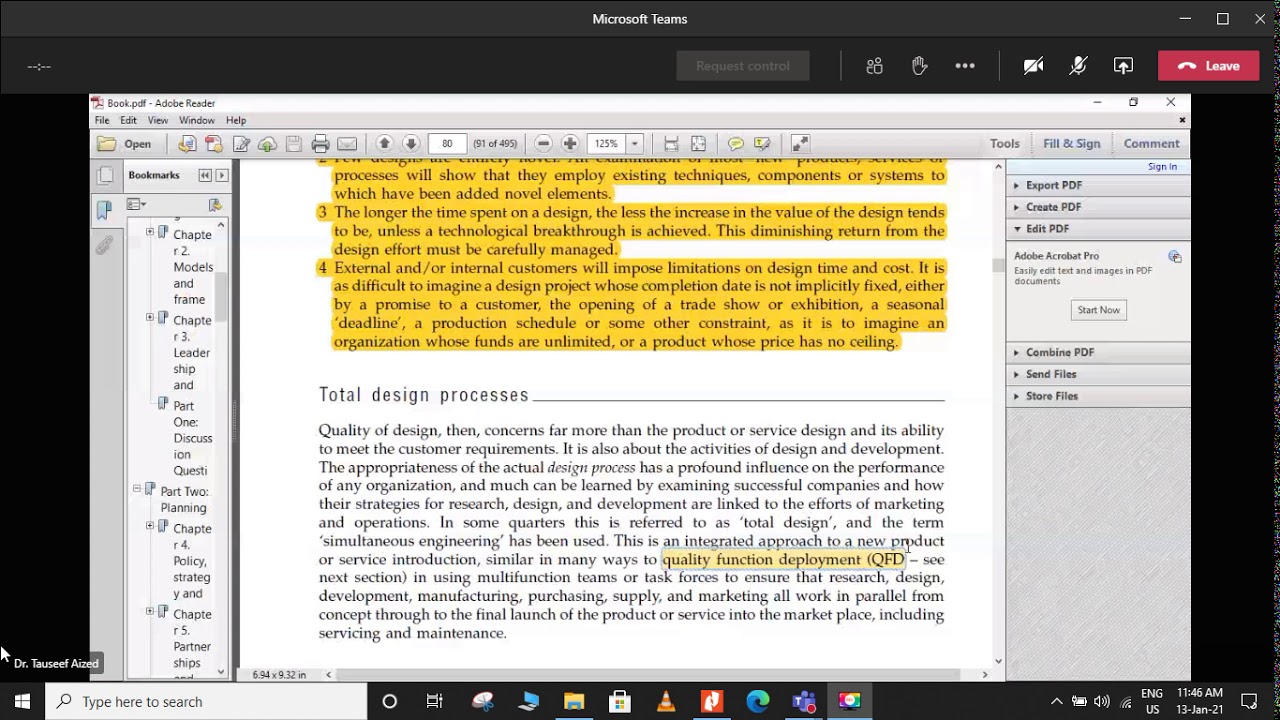Screen dimensions: 1280x720
Task: Collapse the Bookmarks navigation pane
Action: 204,175
